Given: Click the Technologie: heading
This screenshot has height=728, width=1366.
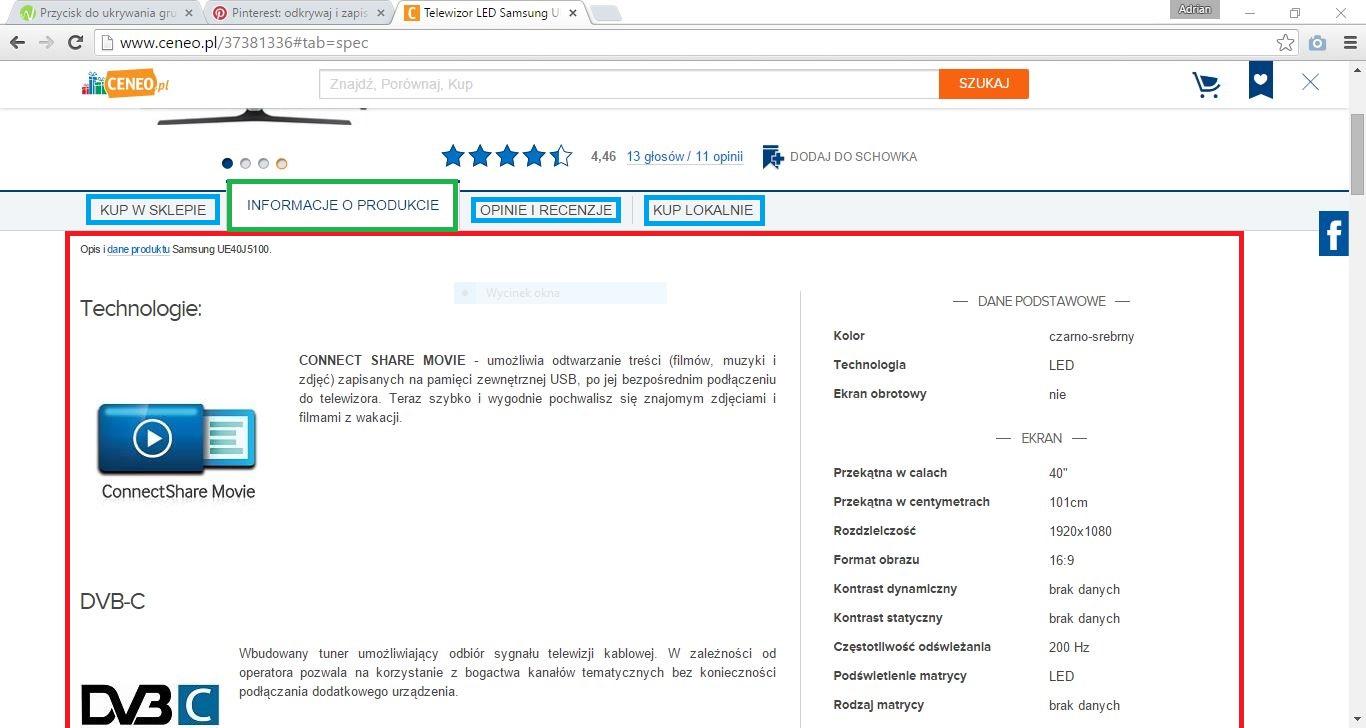Looking at the screenshot, I should 141,309.
